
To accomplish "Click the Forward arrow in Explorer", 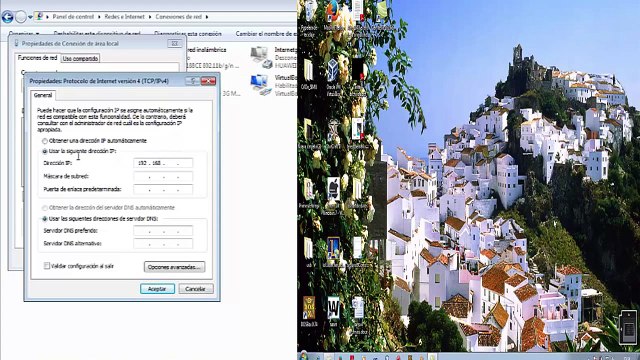I will pyautogui.click(x=21, y=17).
